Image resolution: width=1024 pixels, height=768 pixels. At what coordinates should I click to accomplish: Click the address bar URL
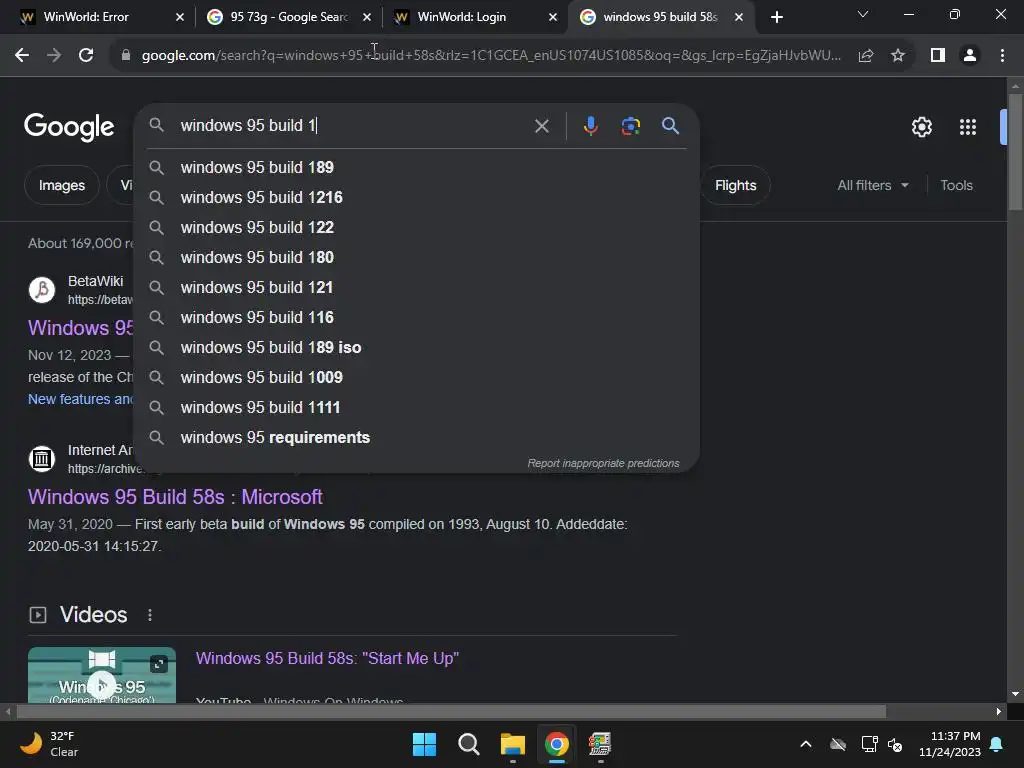491,56
